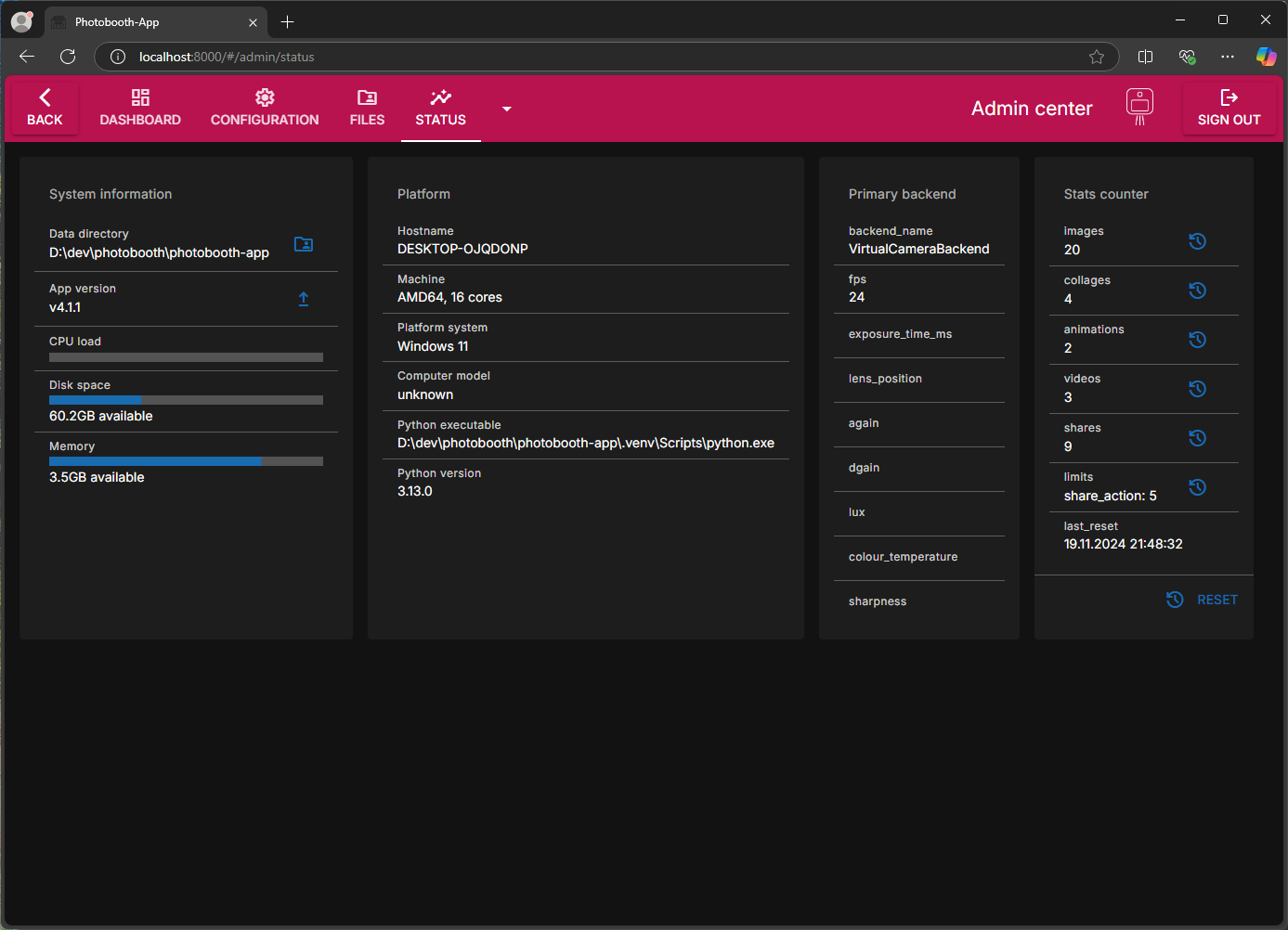
Task: Select the STATUS tab
Action: [441, 109]
